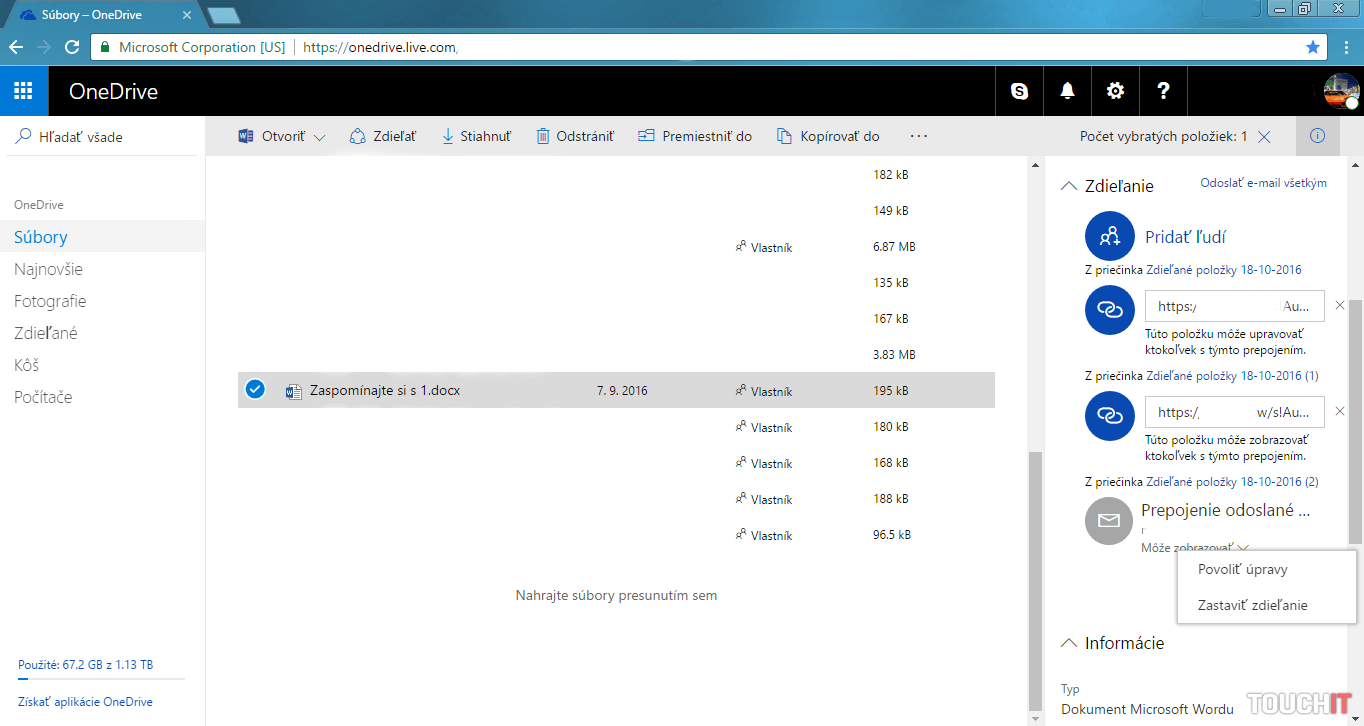
Task: Open the app launcher waffle icon
Action: tap(23, 92)
